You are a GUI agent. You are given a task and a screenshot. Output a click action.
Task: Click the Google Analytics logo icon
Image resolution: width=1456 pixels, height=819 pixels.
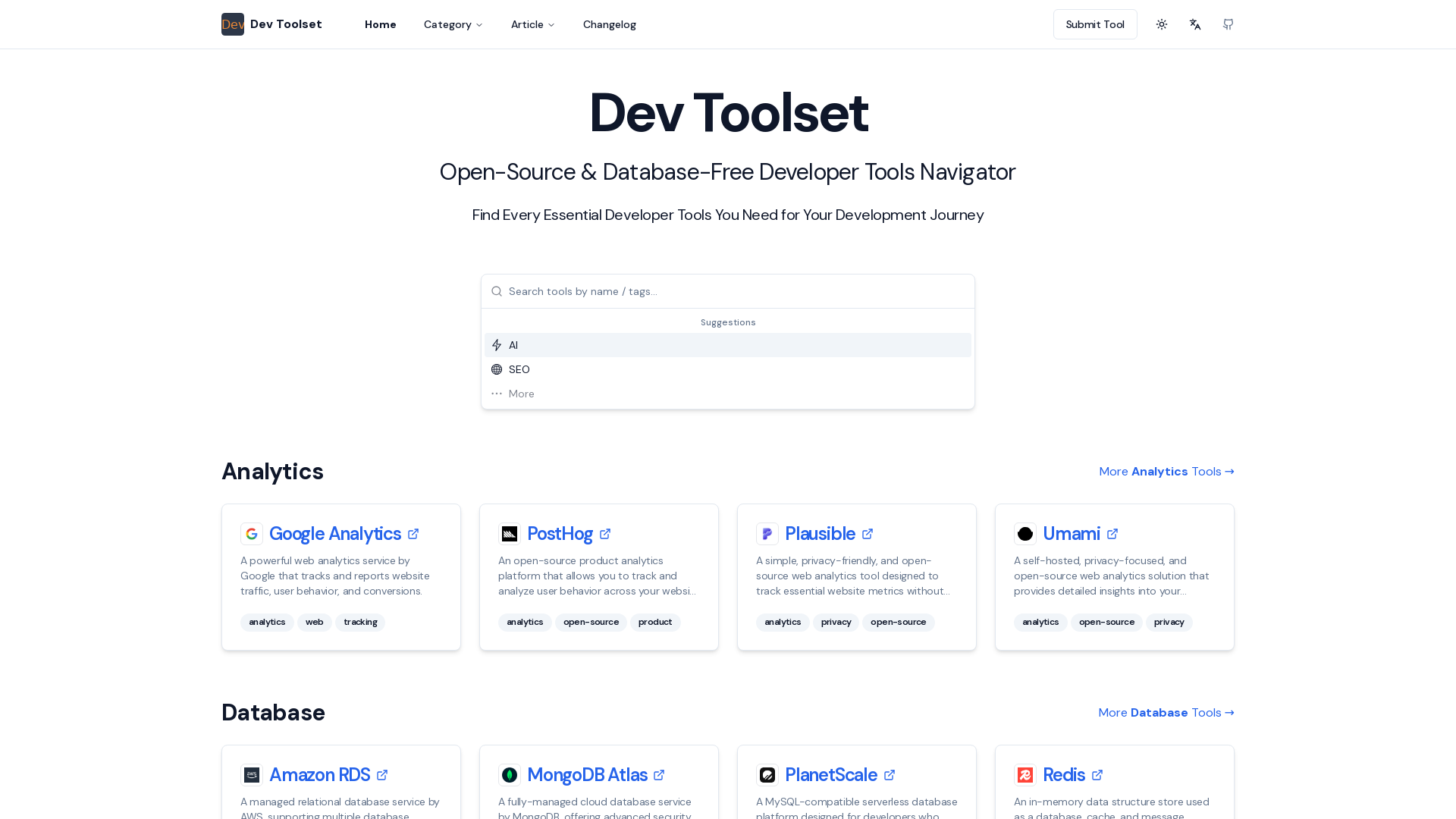coord(252,534)
